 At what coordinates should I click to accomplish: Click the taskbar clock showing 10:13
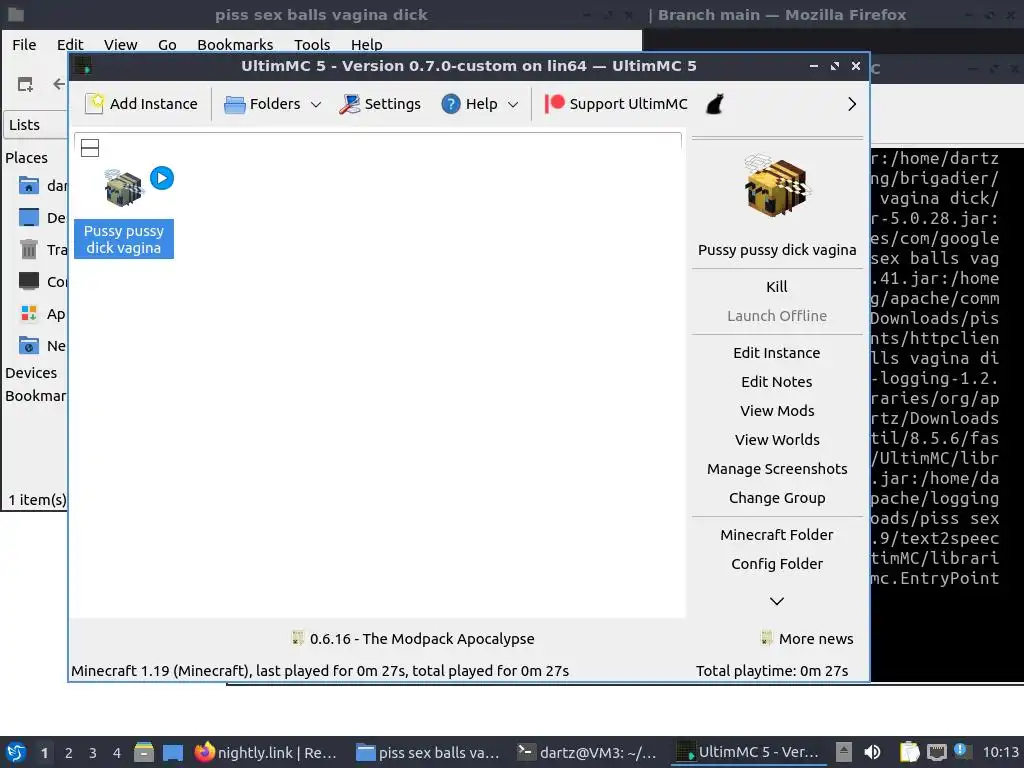(x=1000, y=752)
